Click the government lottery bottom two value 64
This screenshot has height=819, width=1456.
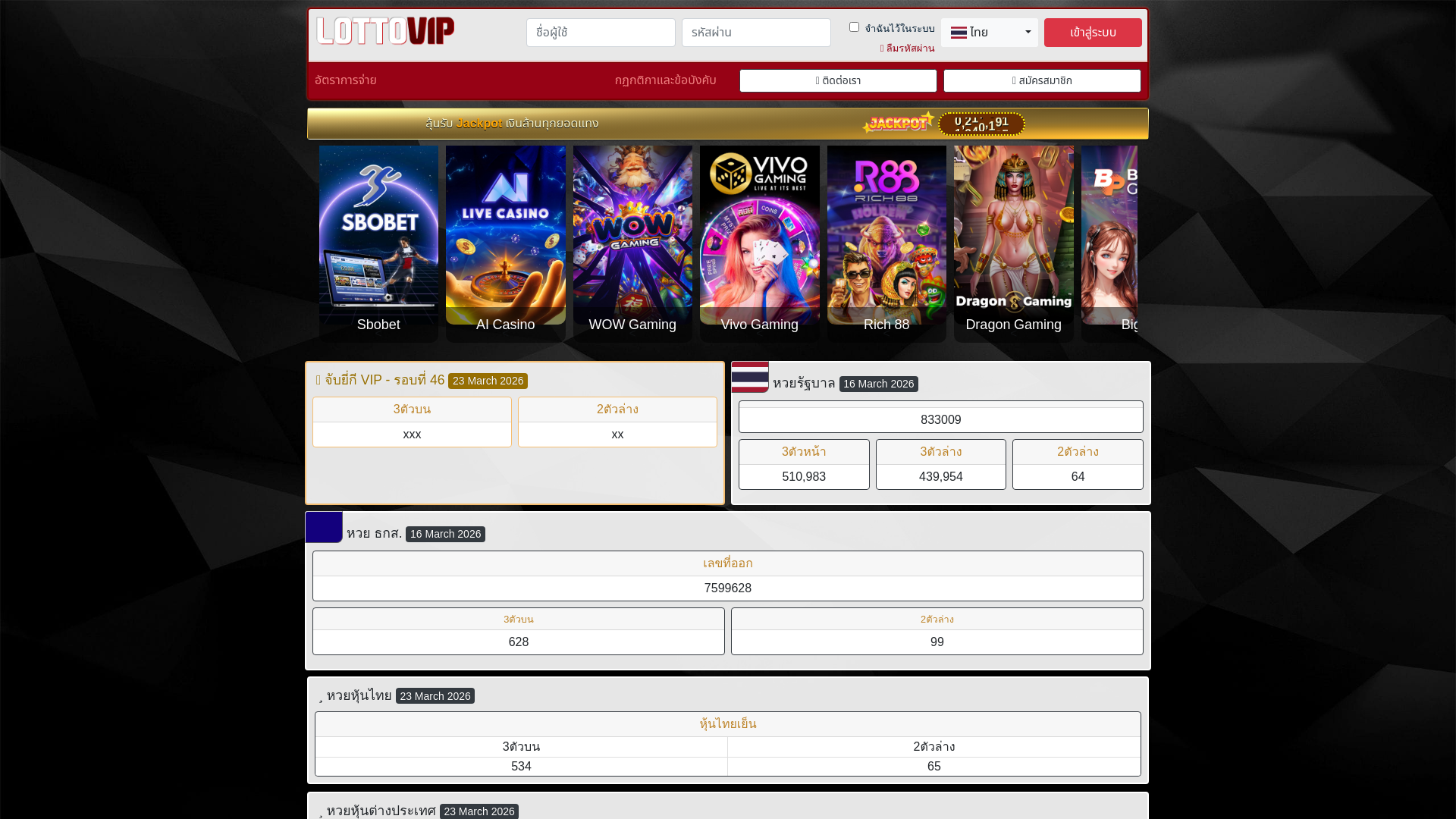tap(1078, 477)
